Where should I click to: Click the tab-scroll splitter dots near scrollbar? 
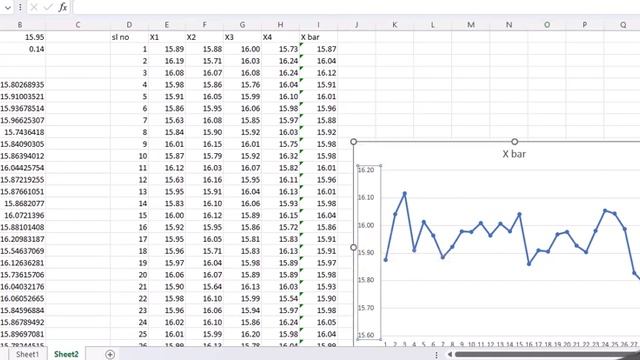436,355
